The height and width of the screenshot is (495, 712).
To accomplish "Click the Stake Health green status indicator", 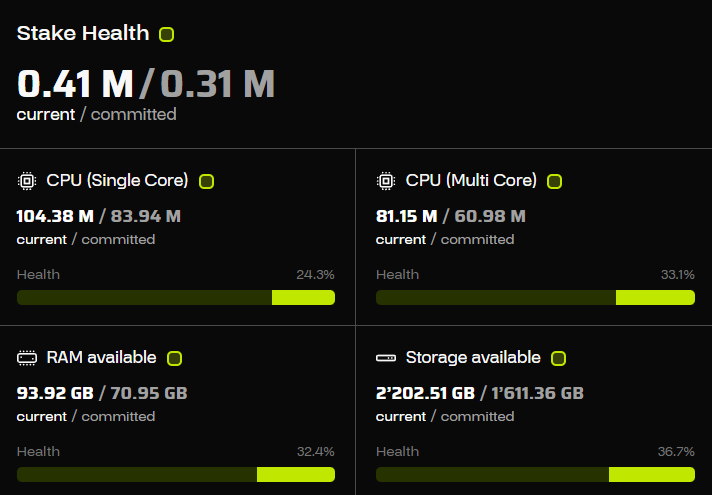I will tap(166, 35).
